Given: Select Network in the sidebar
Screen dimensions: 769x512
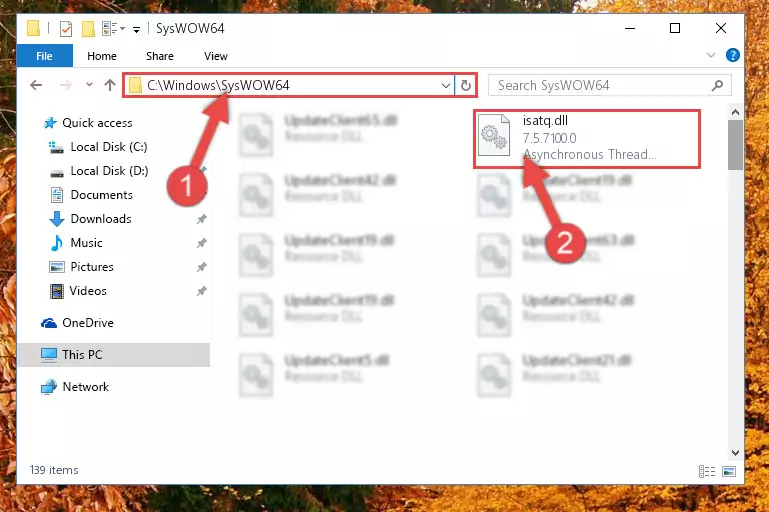Looking at the screenshot, I should tap(75, 387).
